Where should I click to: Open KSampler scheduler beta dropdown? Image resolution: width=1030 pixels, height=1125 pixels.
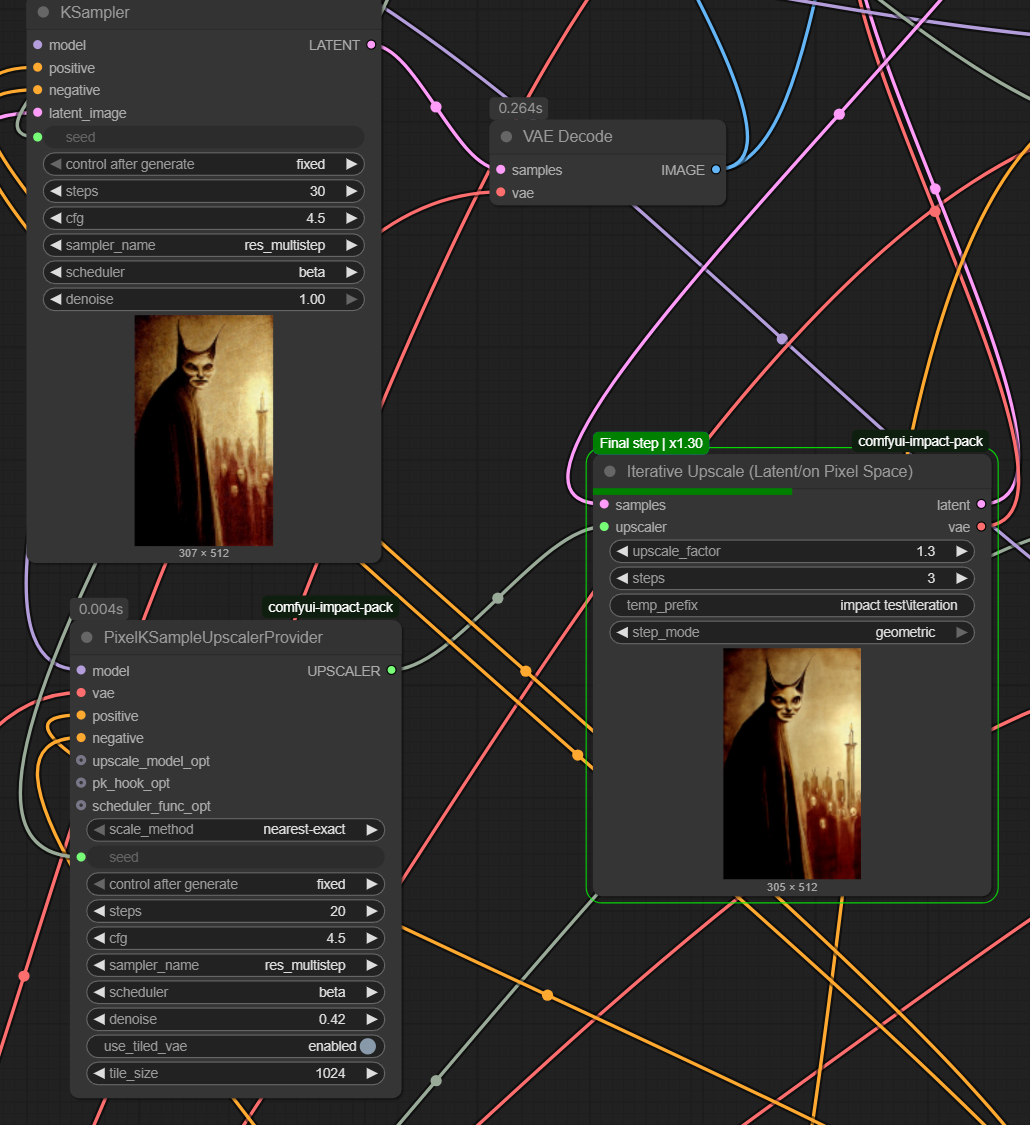[204, 273]
